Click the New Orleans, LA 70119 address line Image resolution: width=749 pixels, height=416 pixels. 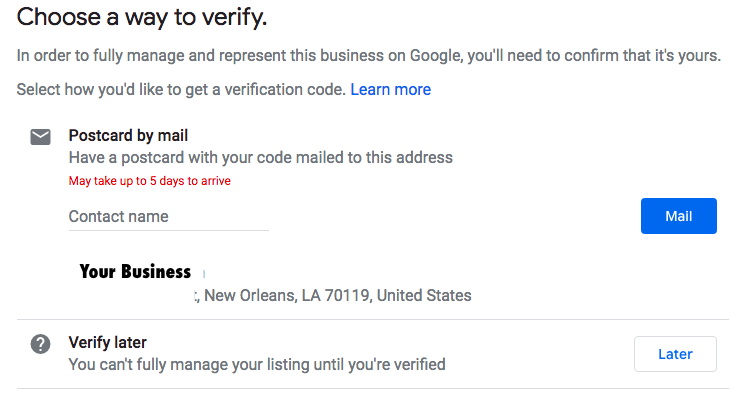pyautogui.click(x=336, y=295)
